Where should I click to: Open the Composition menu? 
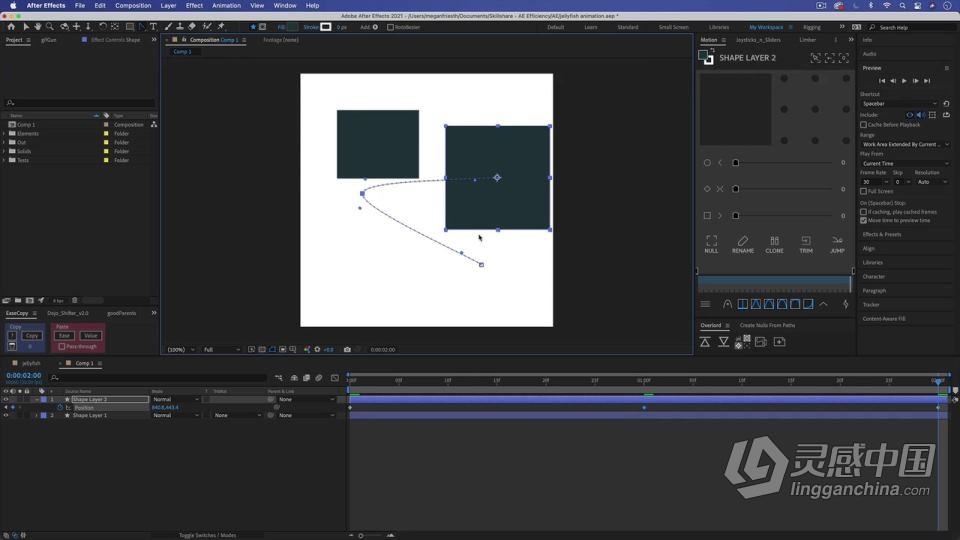(x=133, y=6)
